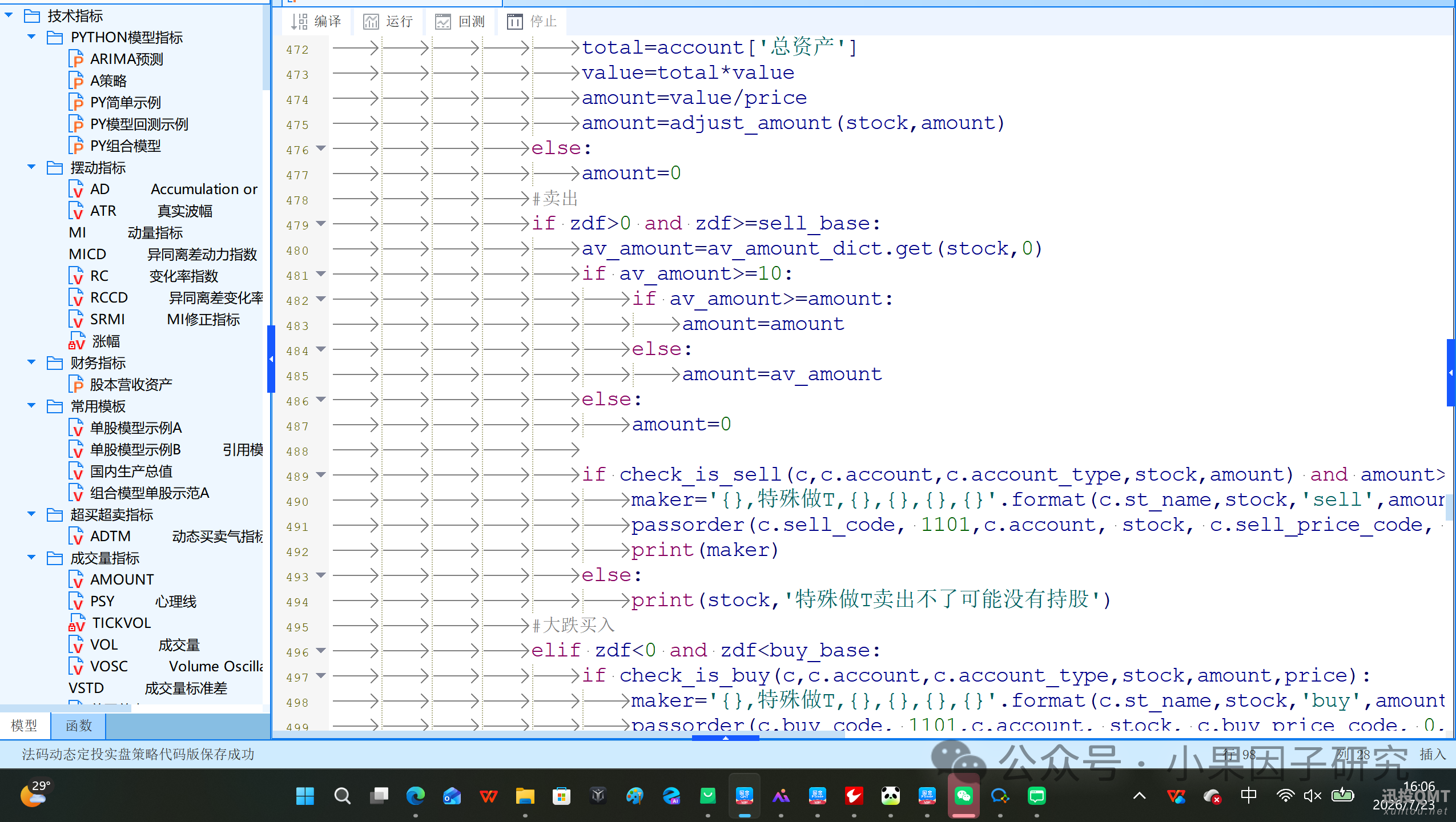The height and width of the screenshot is (822, 1456).
Task: Collapse the PYTHON模型指标 folder
Action: click(31, 37)
